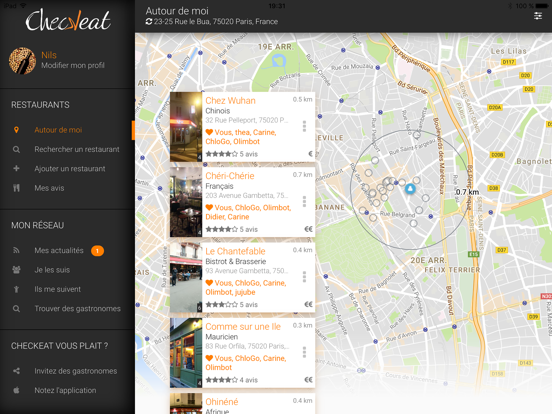Click the orange notification badge on Mes actualités

pyautogui.click(x=98, y=251)
